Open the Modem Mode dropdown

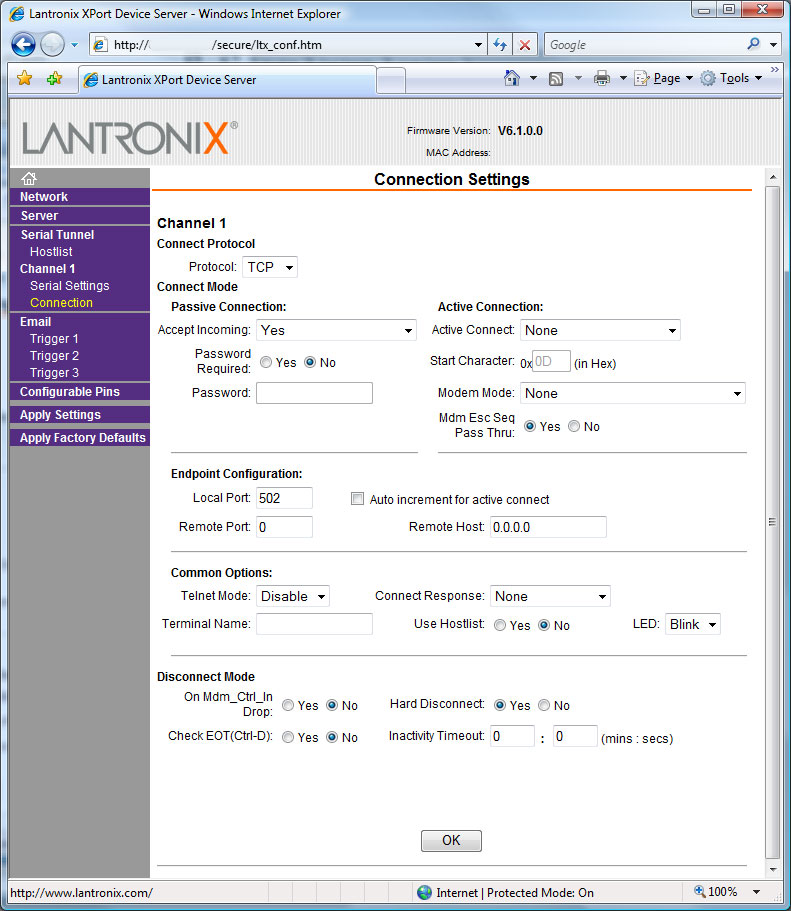coord(632,393)
